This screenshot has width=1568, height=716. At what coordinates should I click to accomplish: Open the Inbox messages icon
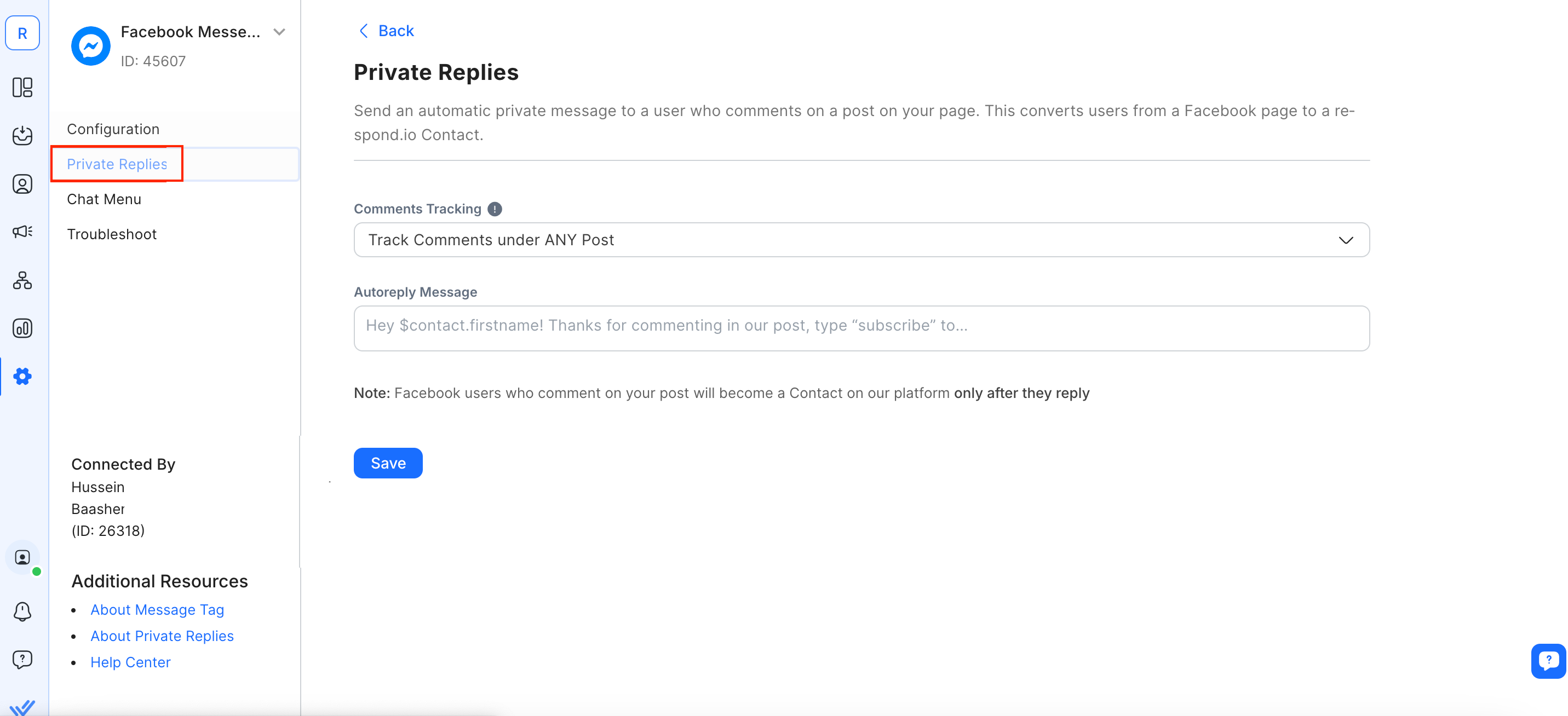pyautogui.click(x=22, y=136)
